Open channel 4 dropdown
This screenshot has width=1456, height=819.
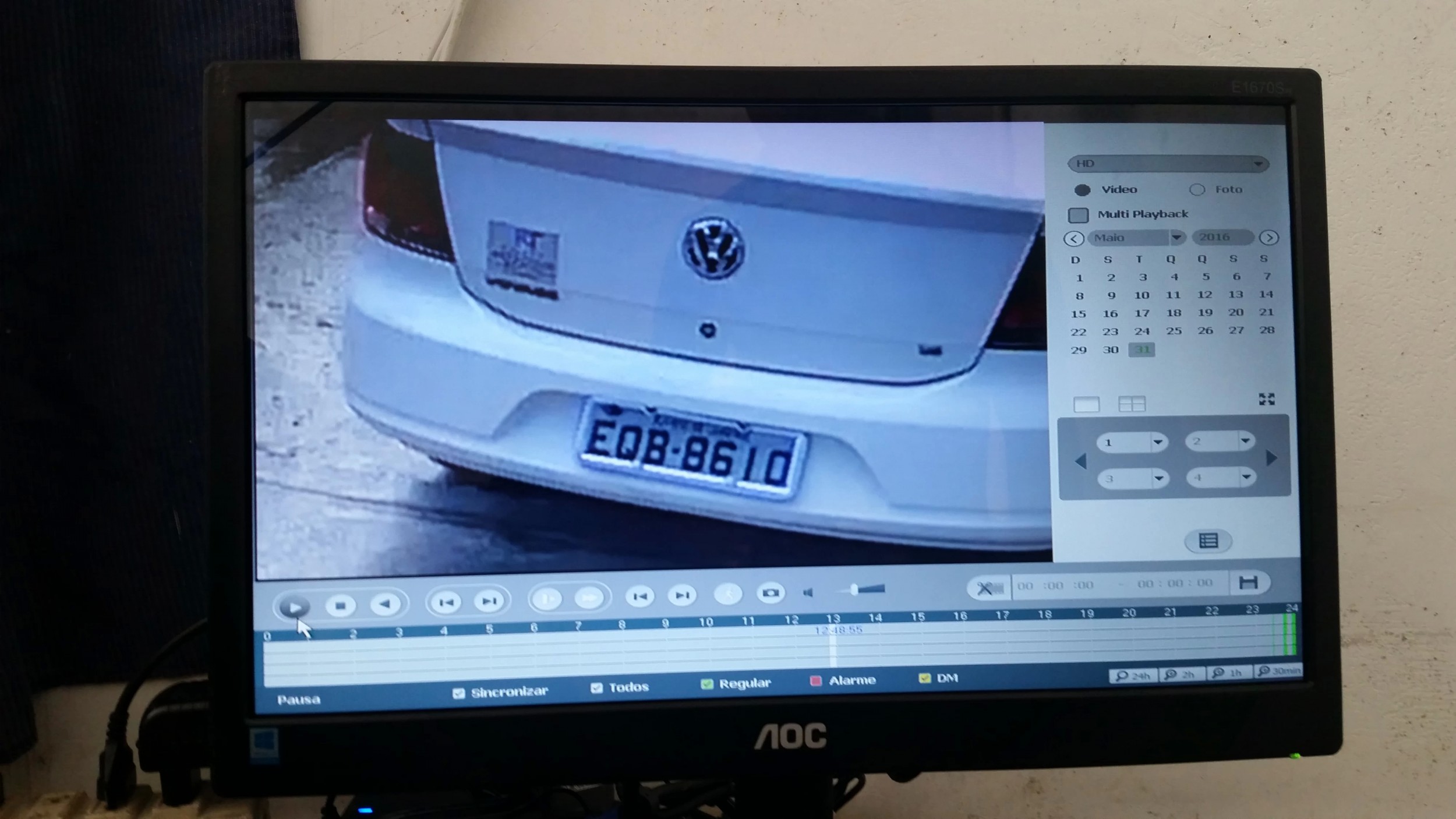(1221, 478)
